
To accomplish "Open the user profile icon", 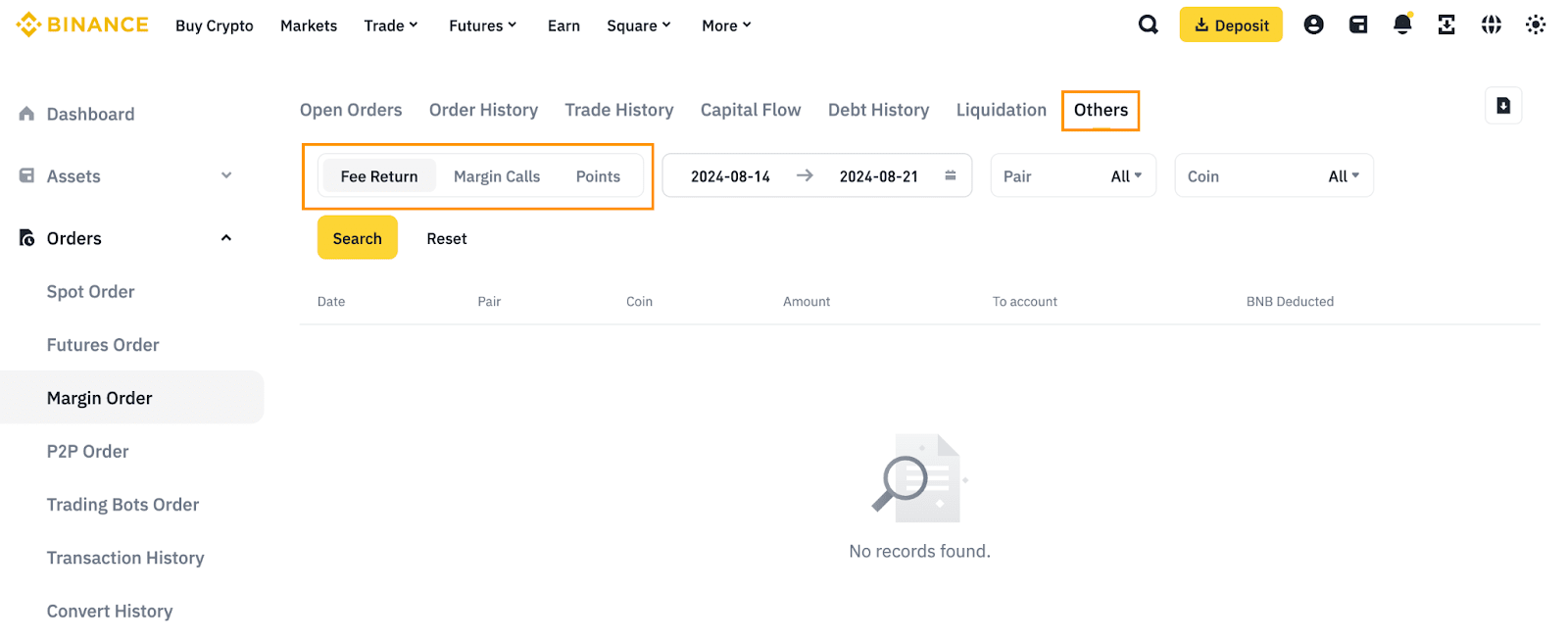I will [x=1313, y=25].
